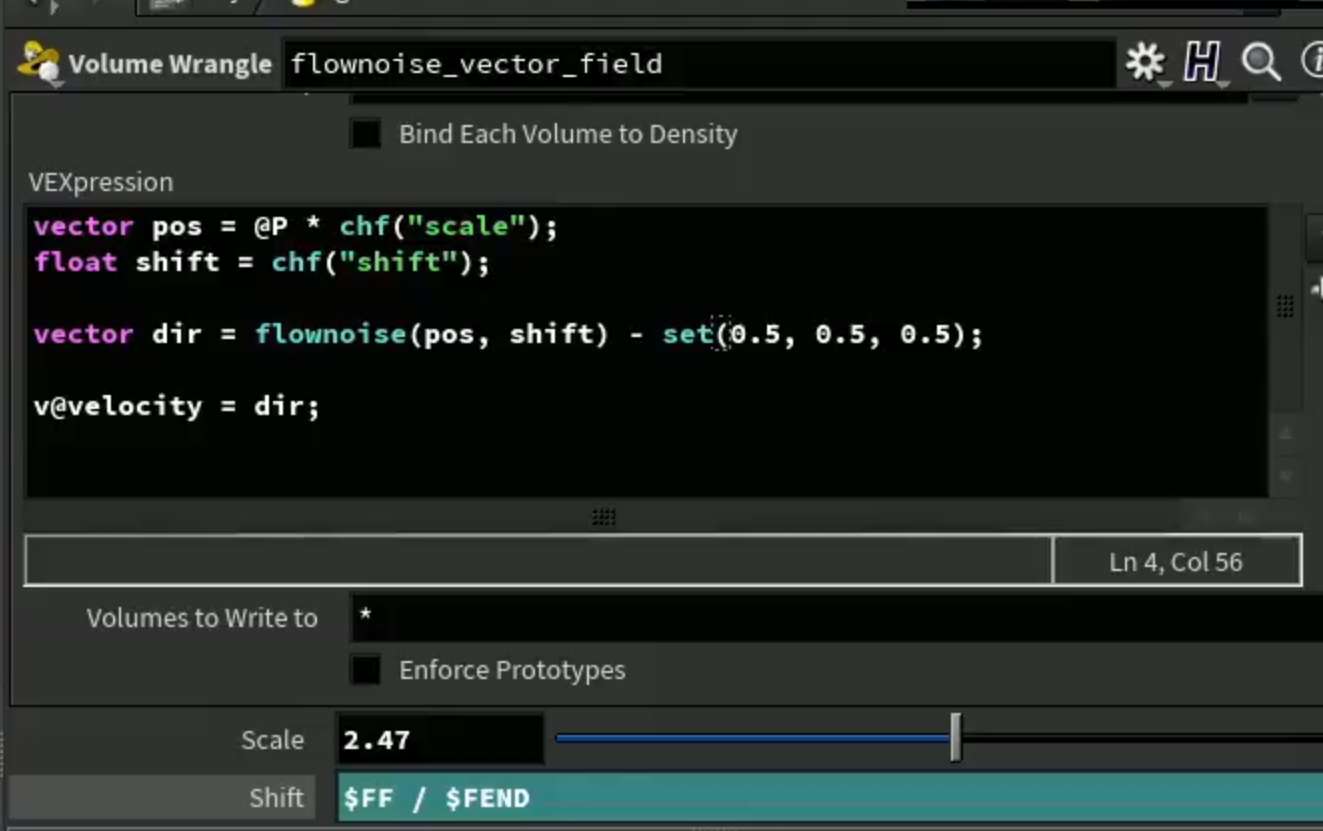Open dropdown arrow under the H icon

tap(1221, 84)
